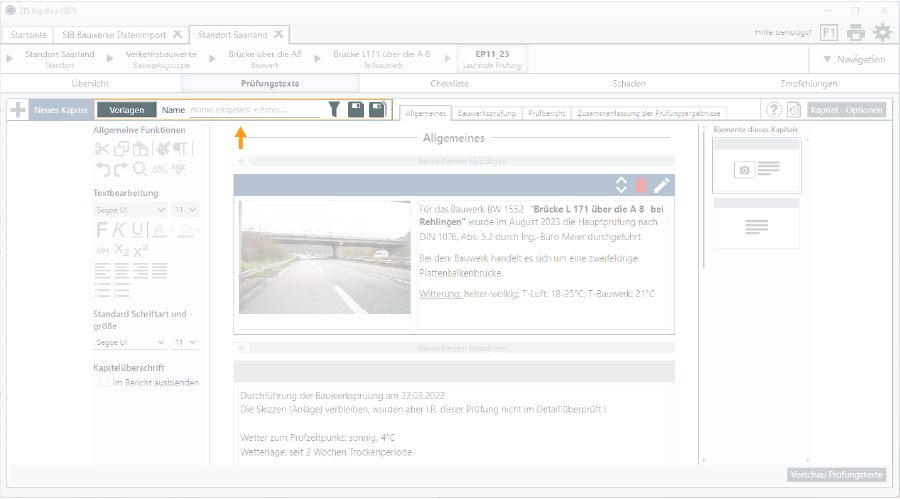Toggle 'im Bericht ausblenden' checkbox
The image size is (900, 499).
pyautogui.click(x=104, y=382)
